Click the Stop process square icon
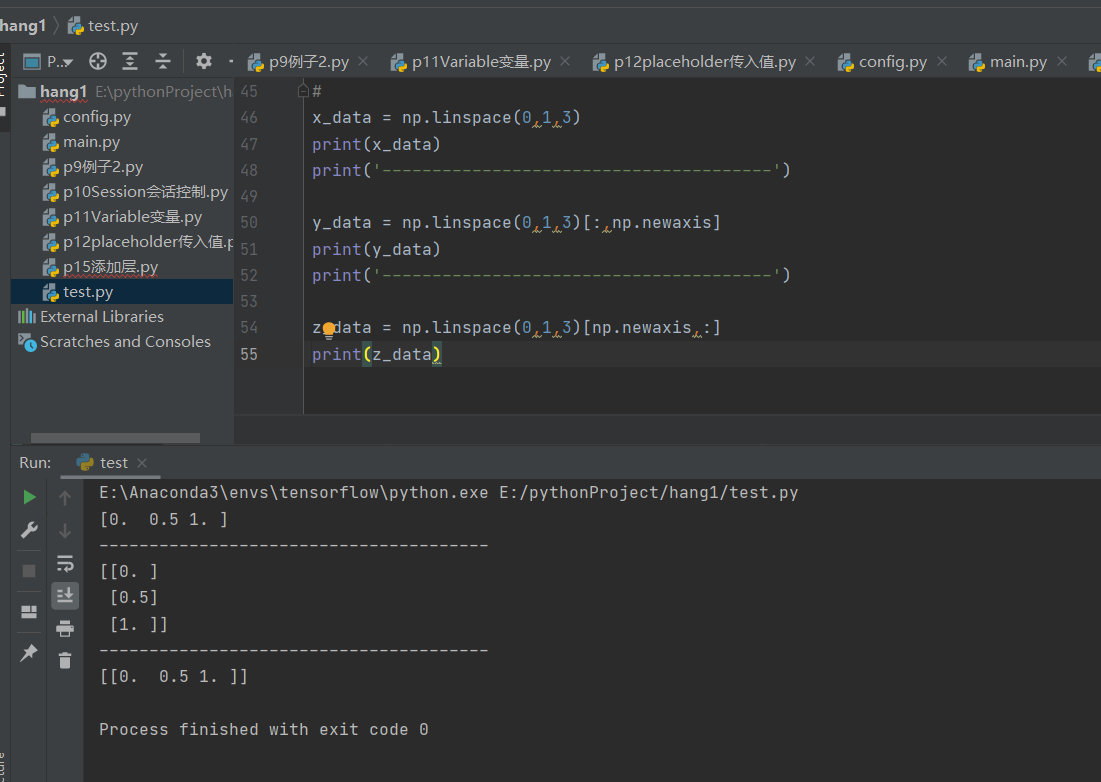 coord(29,571)
